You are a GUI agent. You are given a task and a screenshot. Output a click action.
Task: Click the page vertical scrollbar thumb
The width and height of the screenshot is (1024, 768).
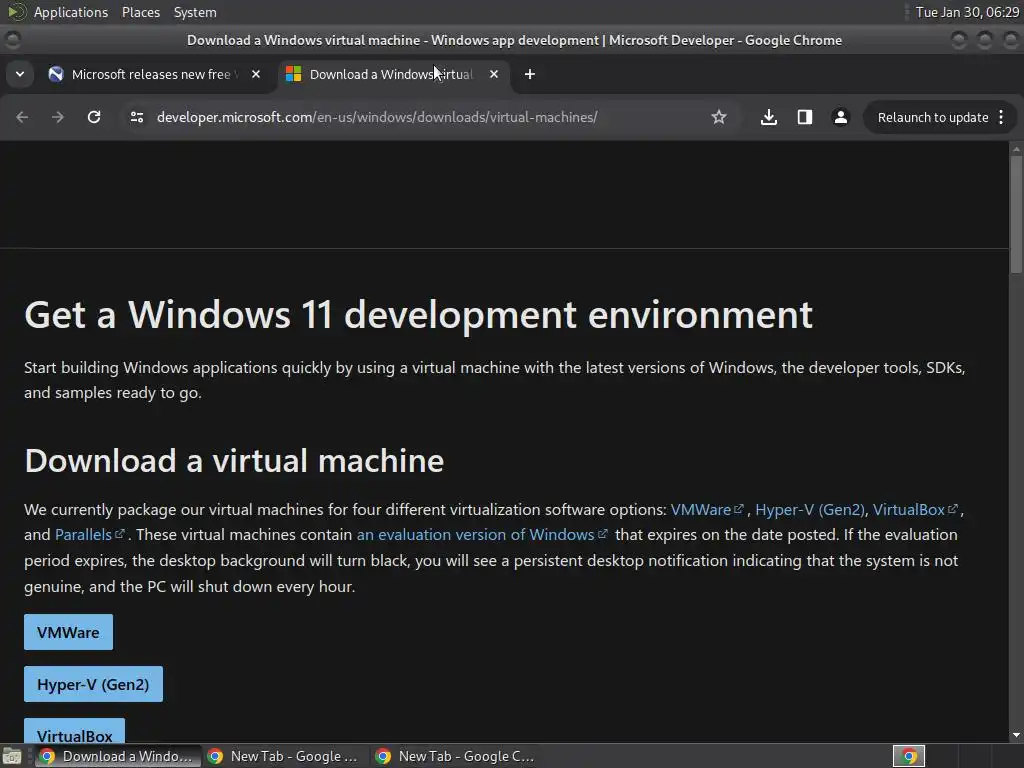pos(1016,216)
